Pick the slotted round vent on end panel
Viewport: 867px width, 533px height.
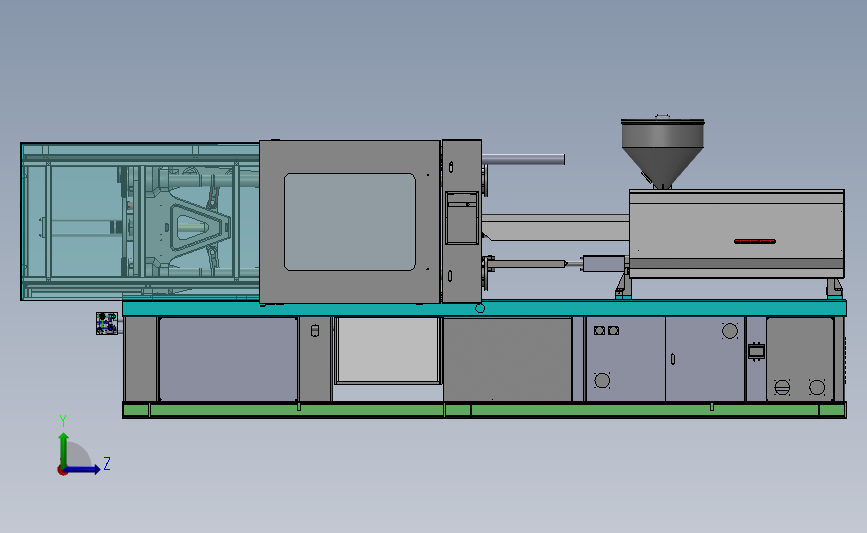click(x=782, y=388)
